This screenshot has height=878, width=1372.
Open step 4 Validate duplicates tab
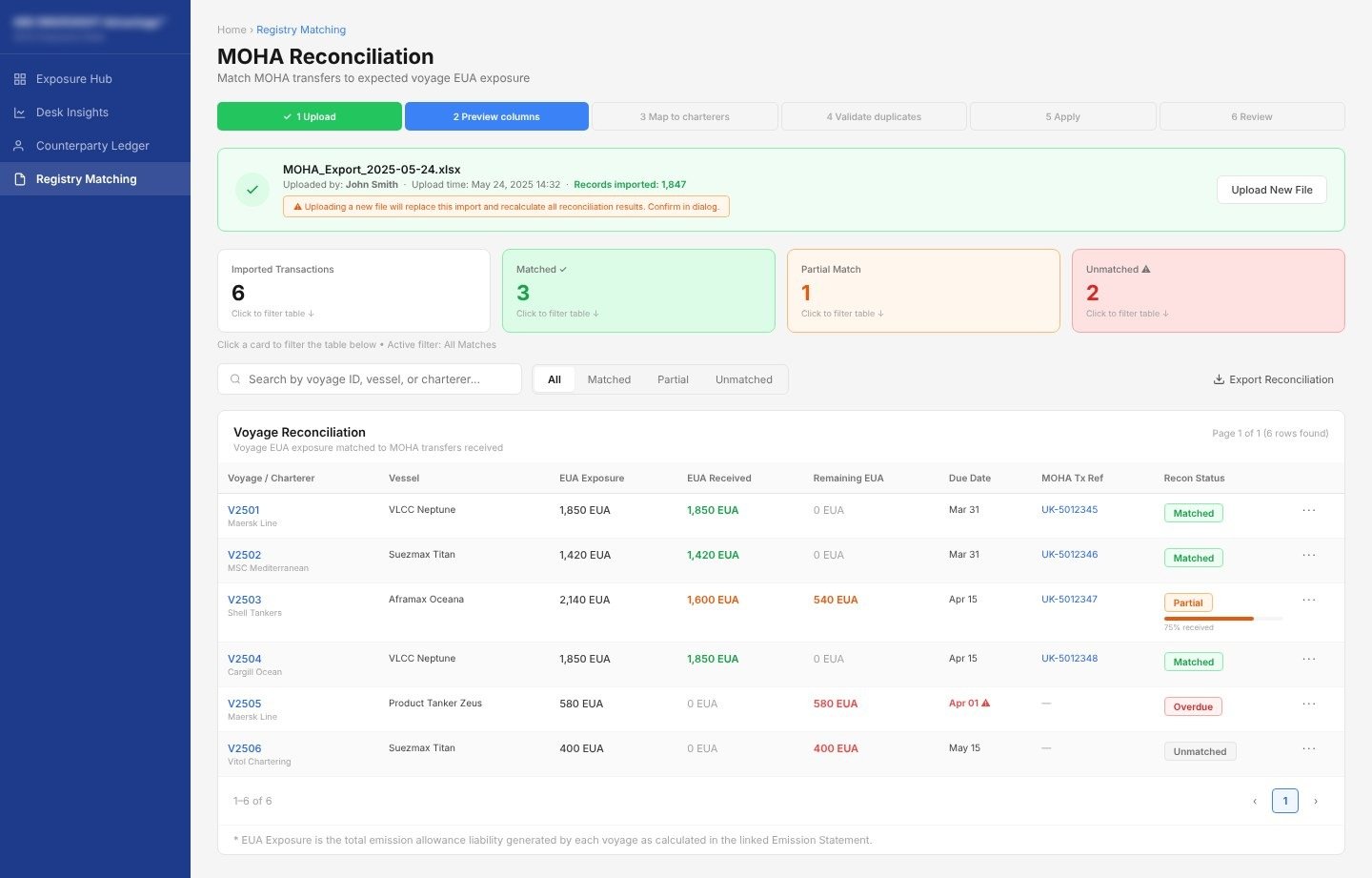[x=874, y=116]
